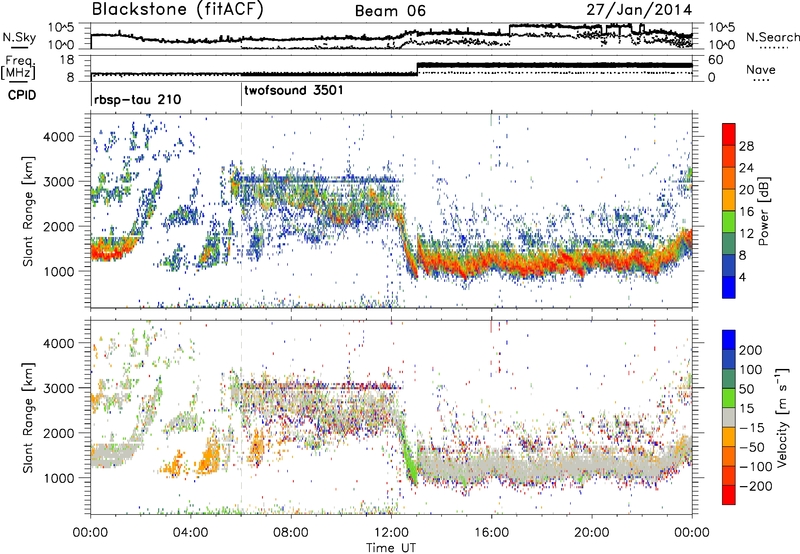This screenshot has width=800, height=554.
Task: Click the 'N.Search' legend label
Action: coord(772,37)
